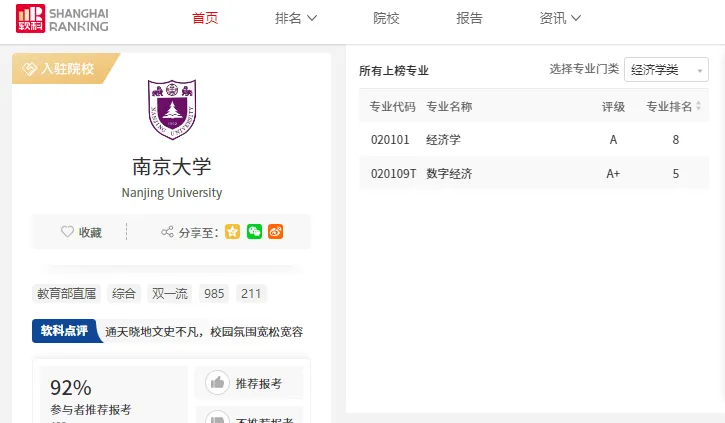Click thumbs-up 推荐报考 button
The height and width of the screenshot is (423, 725).
tap(249, 383)
